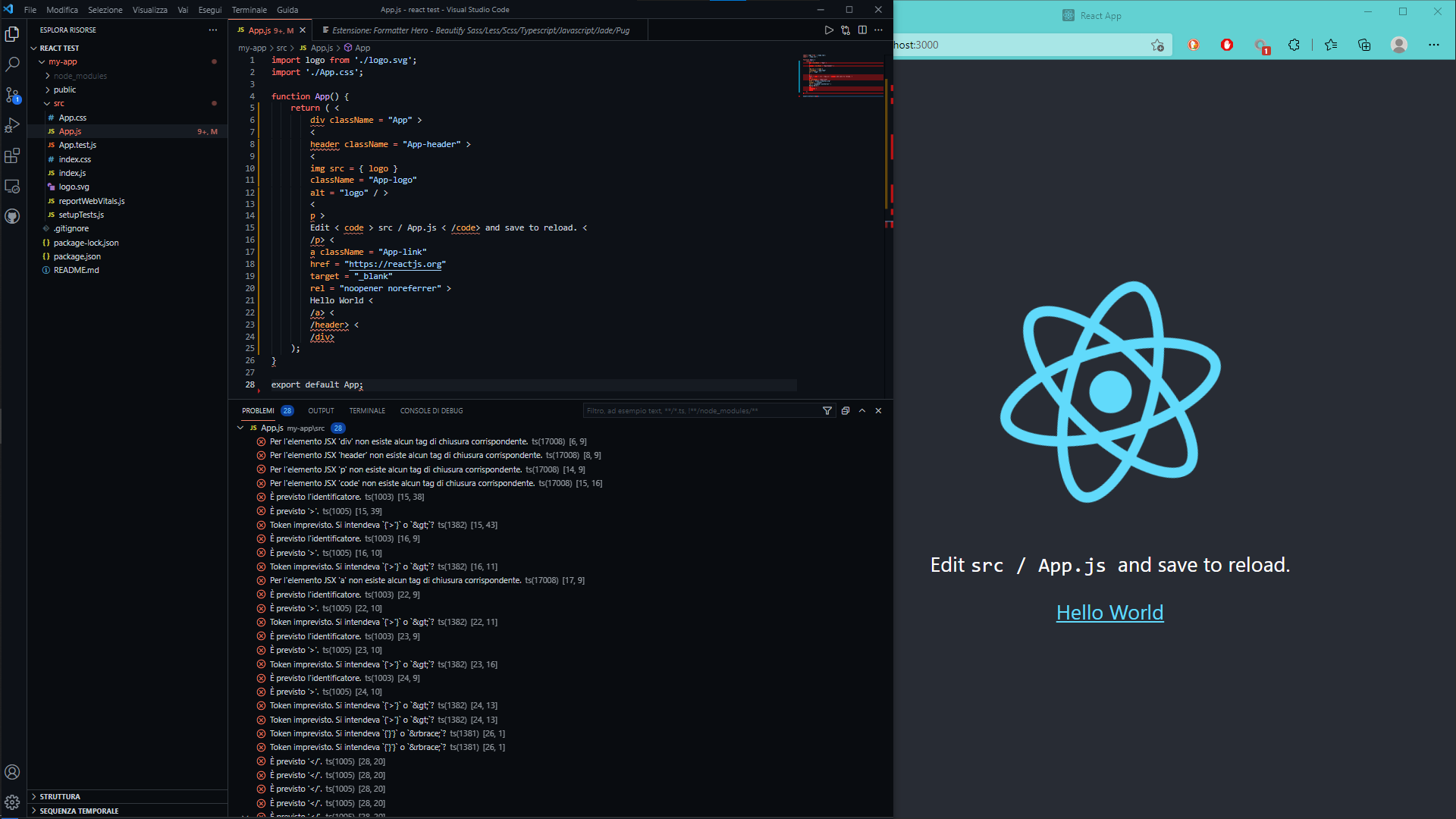This screenshot has height=819, width=1456.
Task: Collapse all problems in panel
Action: click(846, 411)
